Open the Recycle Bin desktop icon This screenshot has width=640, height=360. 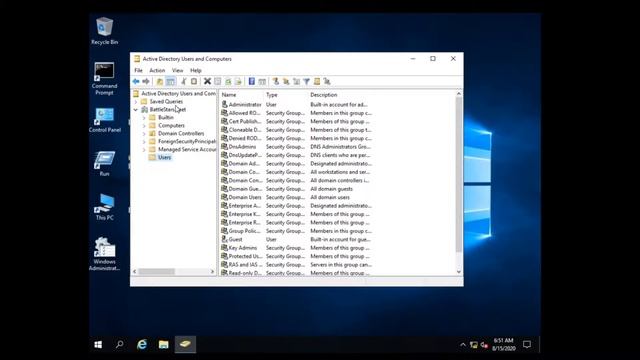(x=104, y=31)
